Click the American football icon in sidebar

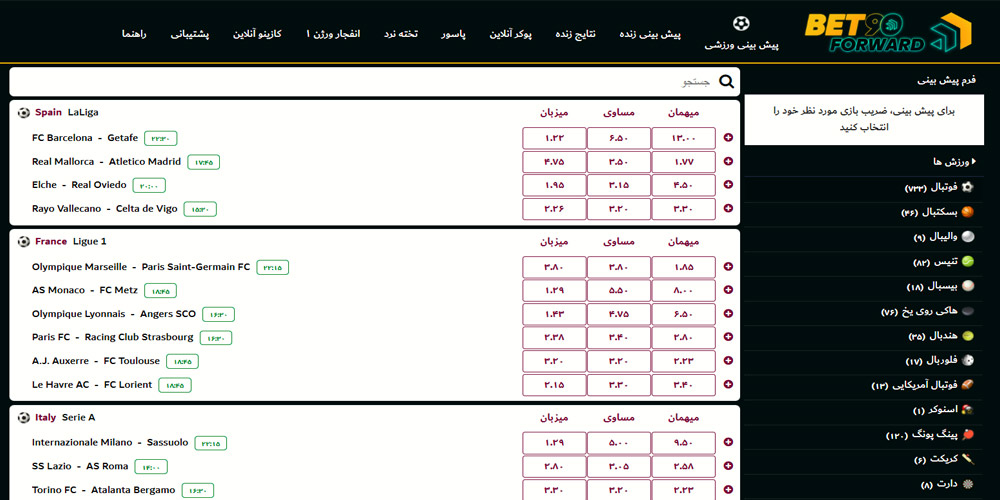coord(967,385)
